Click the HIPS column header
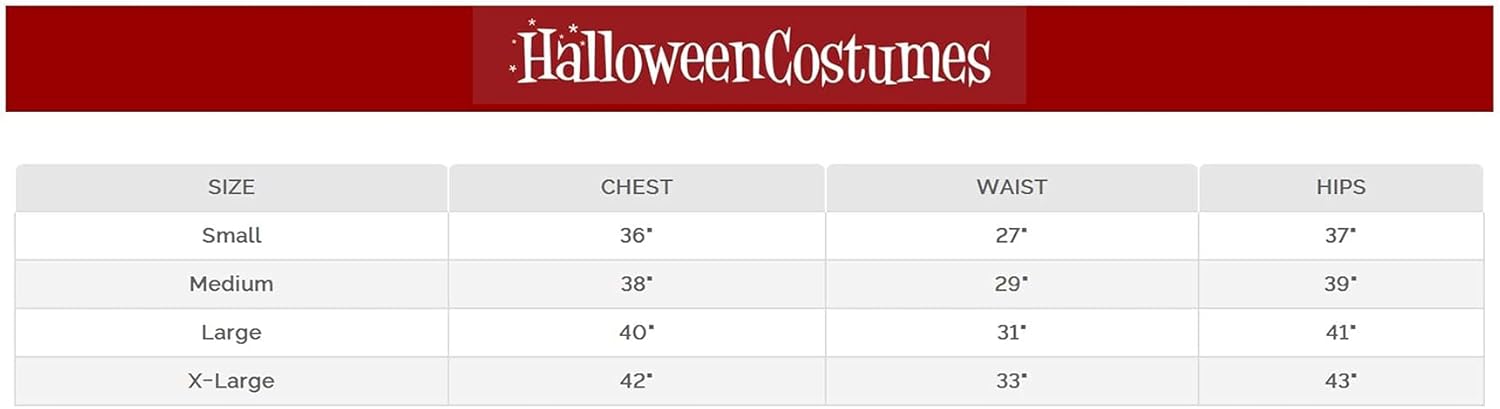Viewport: 1500px width, 409px height. (1340, 187)
